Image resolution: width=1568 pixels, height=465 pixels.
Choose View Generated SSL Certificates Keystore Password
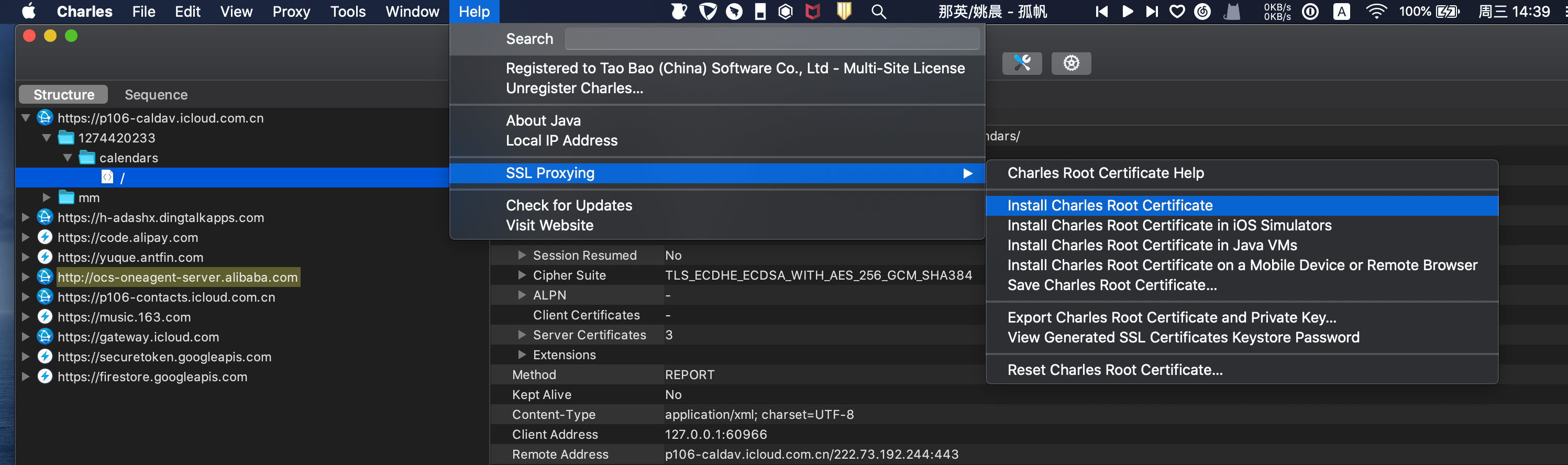(1242, 337)
